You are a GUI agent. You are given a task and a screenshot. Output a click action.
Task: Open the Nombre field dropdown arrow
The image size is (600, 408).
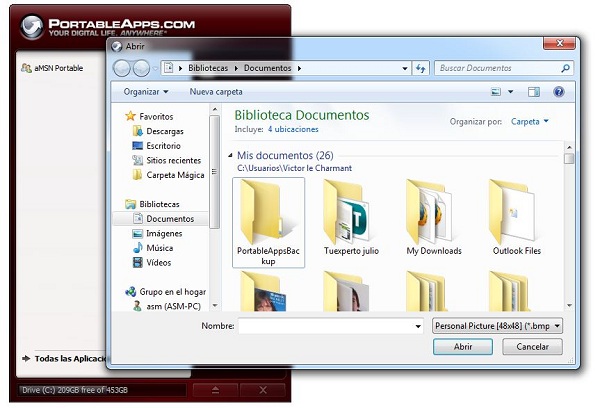(x=418, y=326)
